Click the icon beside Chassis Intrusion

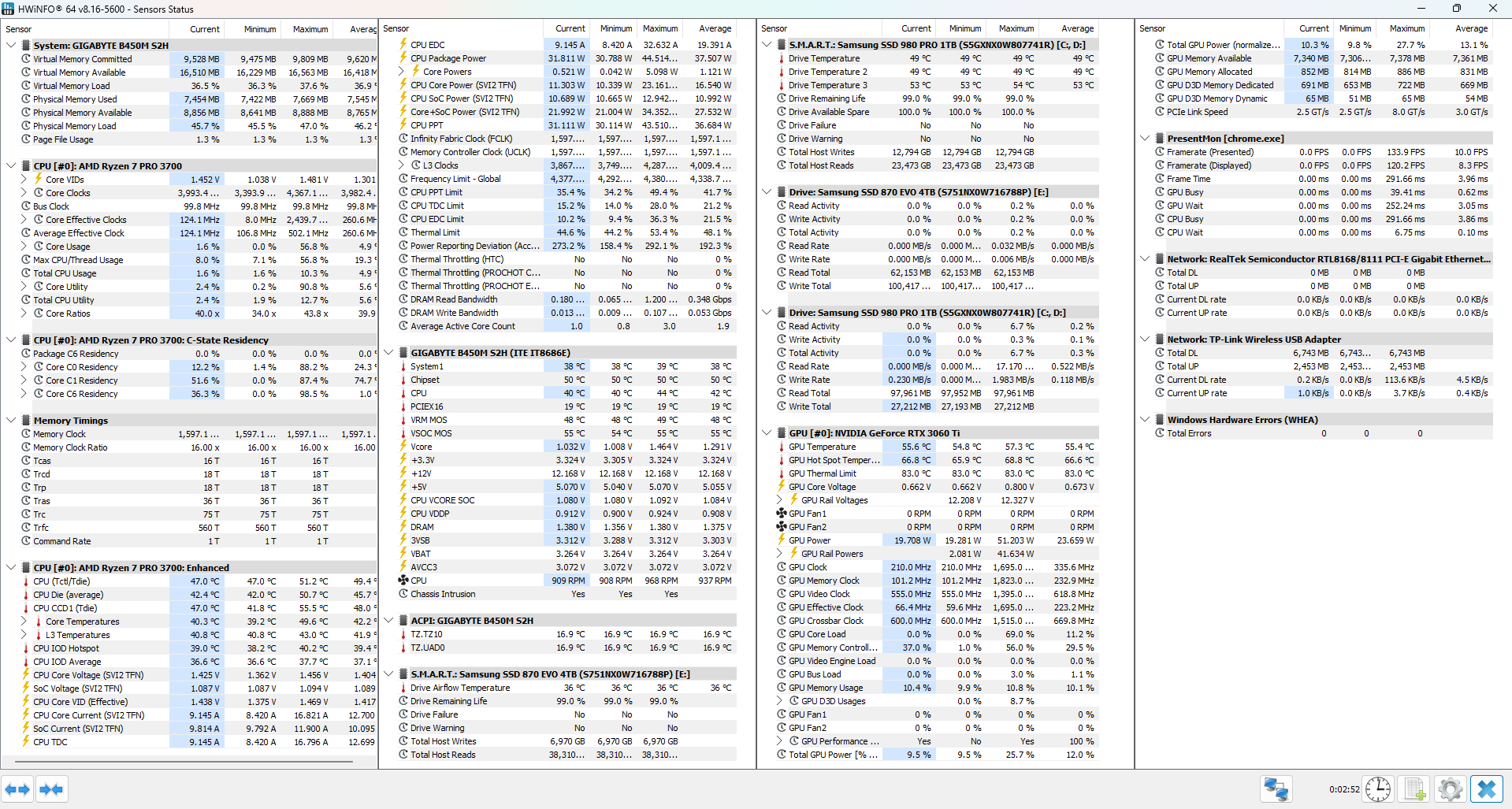403,594
